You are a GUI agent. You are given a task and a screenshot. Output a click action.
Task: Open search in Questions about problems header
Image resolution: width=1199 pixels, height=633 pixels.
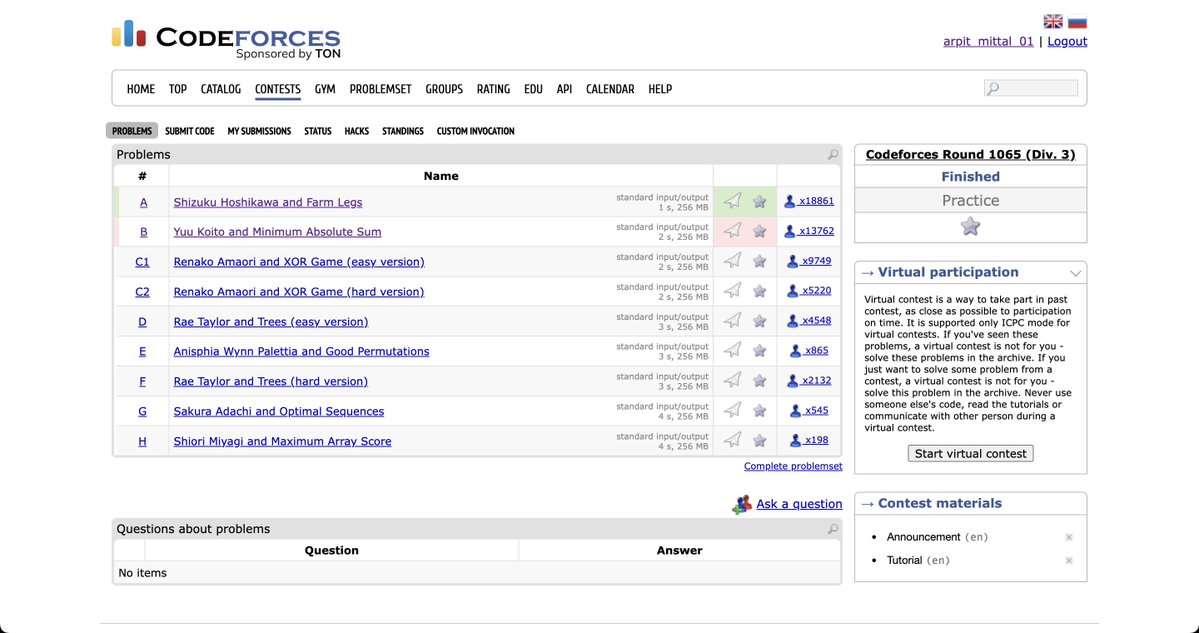click(833, 529)
